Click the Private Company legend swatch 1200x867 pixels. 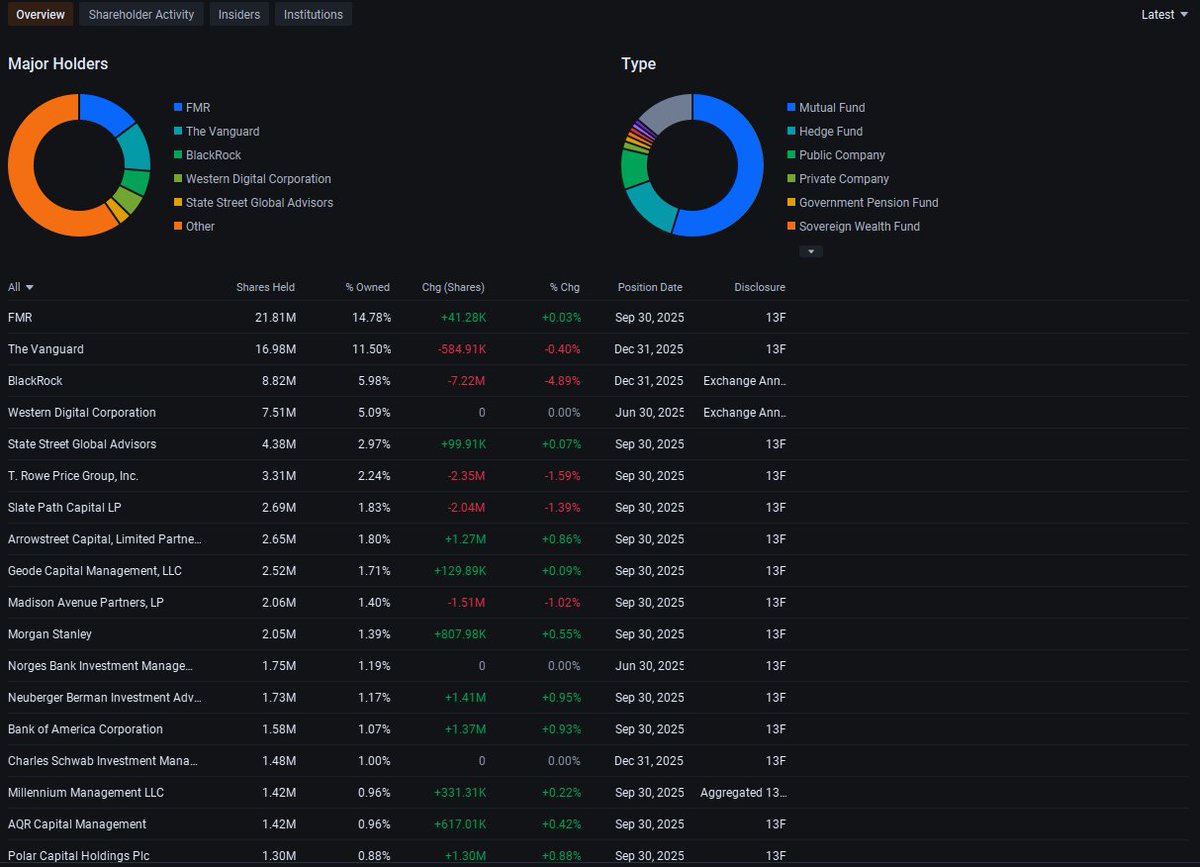[x=791, y=179]
